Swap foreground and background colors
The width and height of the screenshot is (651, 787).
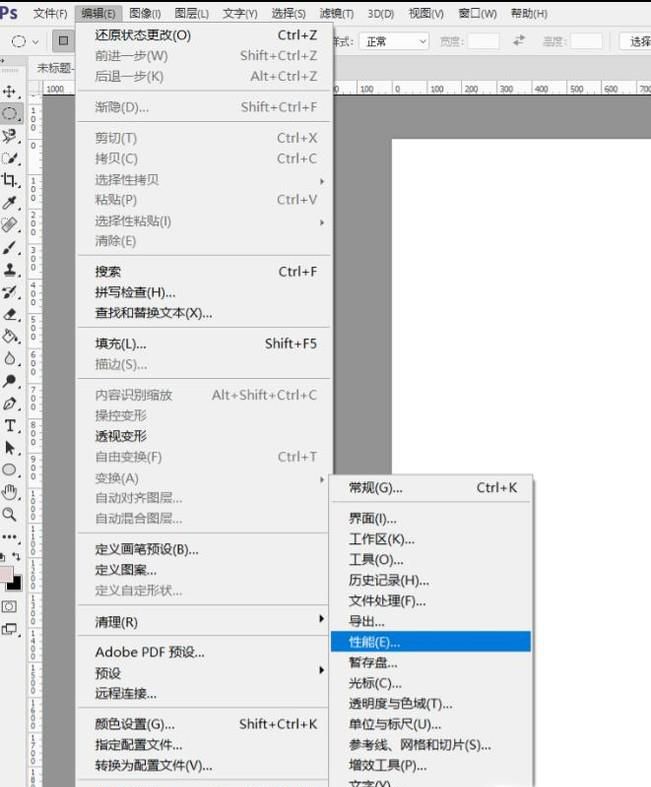tap(17, 556)
